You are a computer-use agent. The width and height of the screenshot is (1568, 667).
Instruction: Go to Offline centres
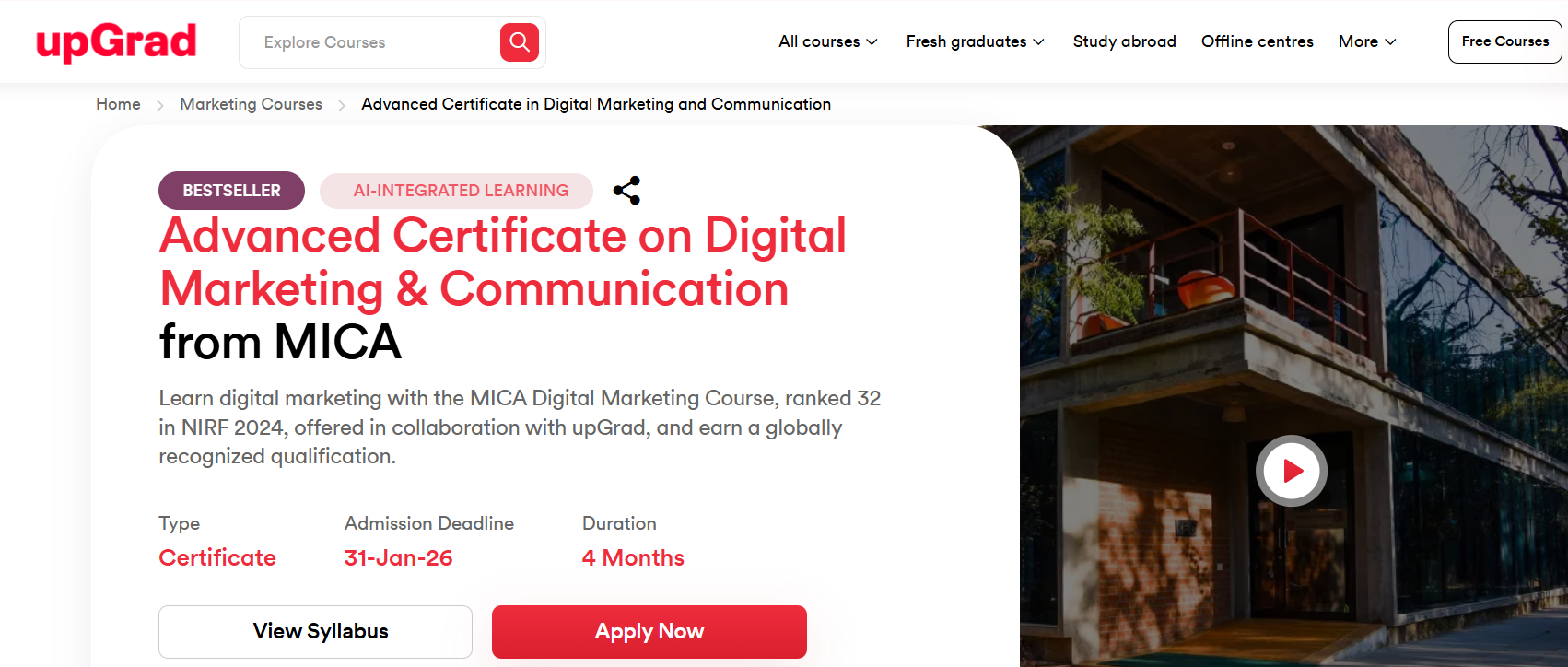click(x=1257, y=41)
